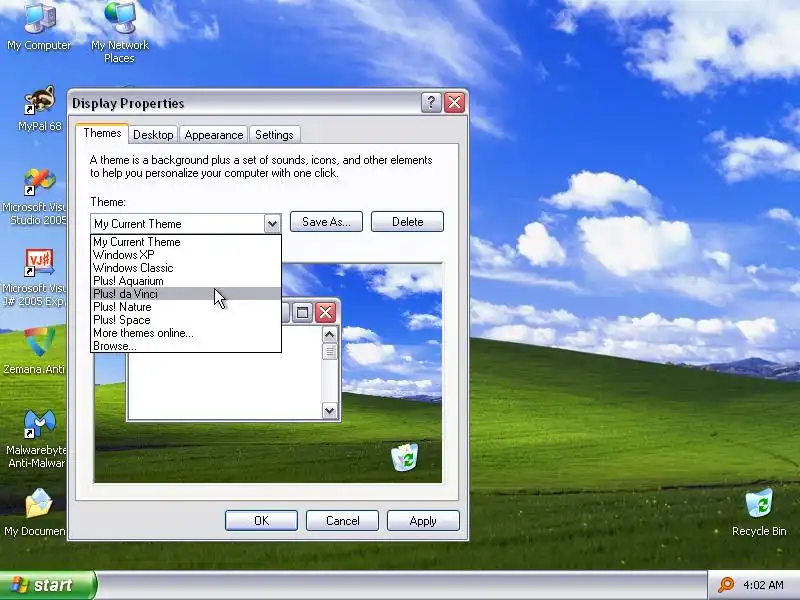Choose Browse... in the theme list
The width and height of the screenshot is (800, 600).
186,346
